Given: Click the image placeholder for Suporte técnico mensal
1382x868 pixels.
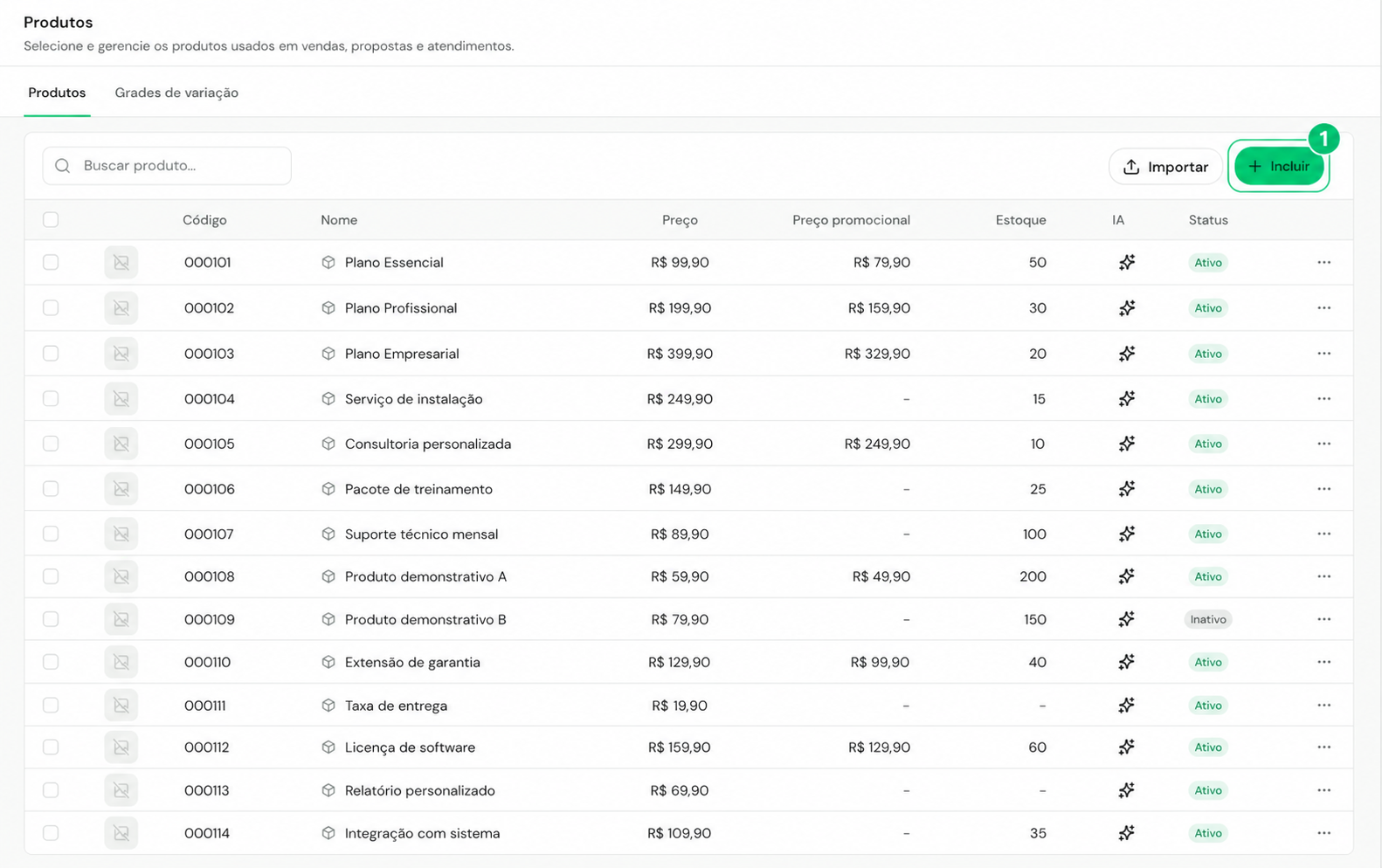Looking at the screenshot, I should [121, 534].
